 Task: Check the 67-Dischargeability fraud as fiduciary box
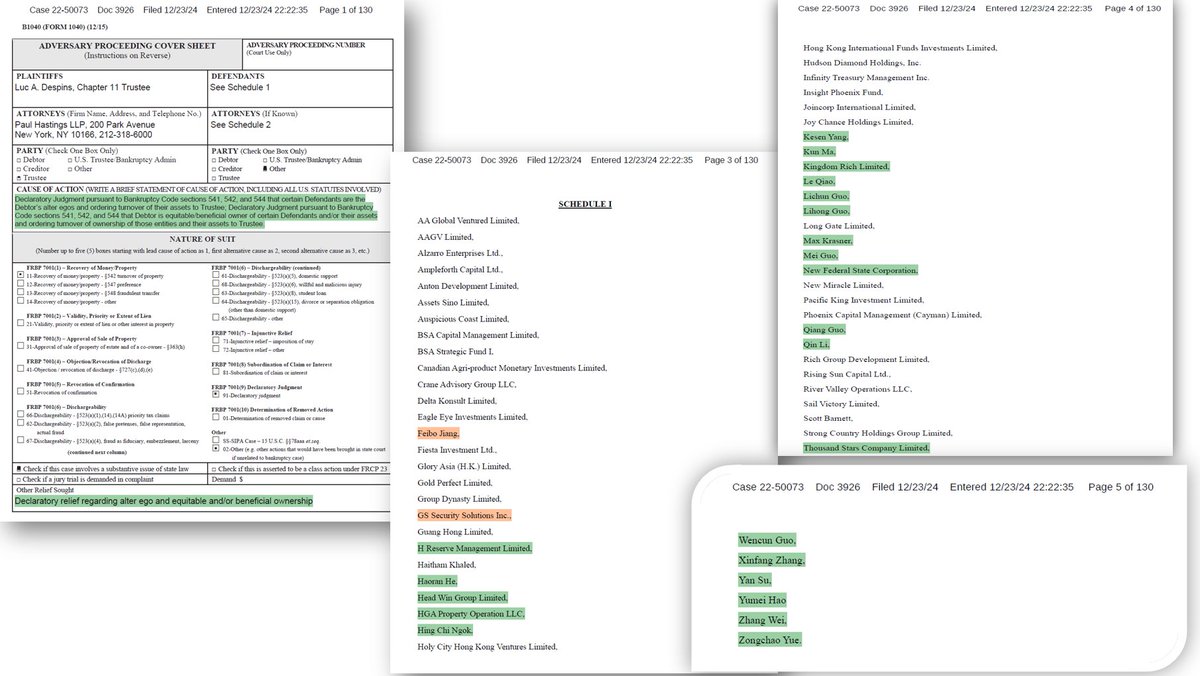[x=20, y=440]
